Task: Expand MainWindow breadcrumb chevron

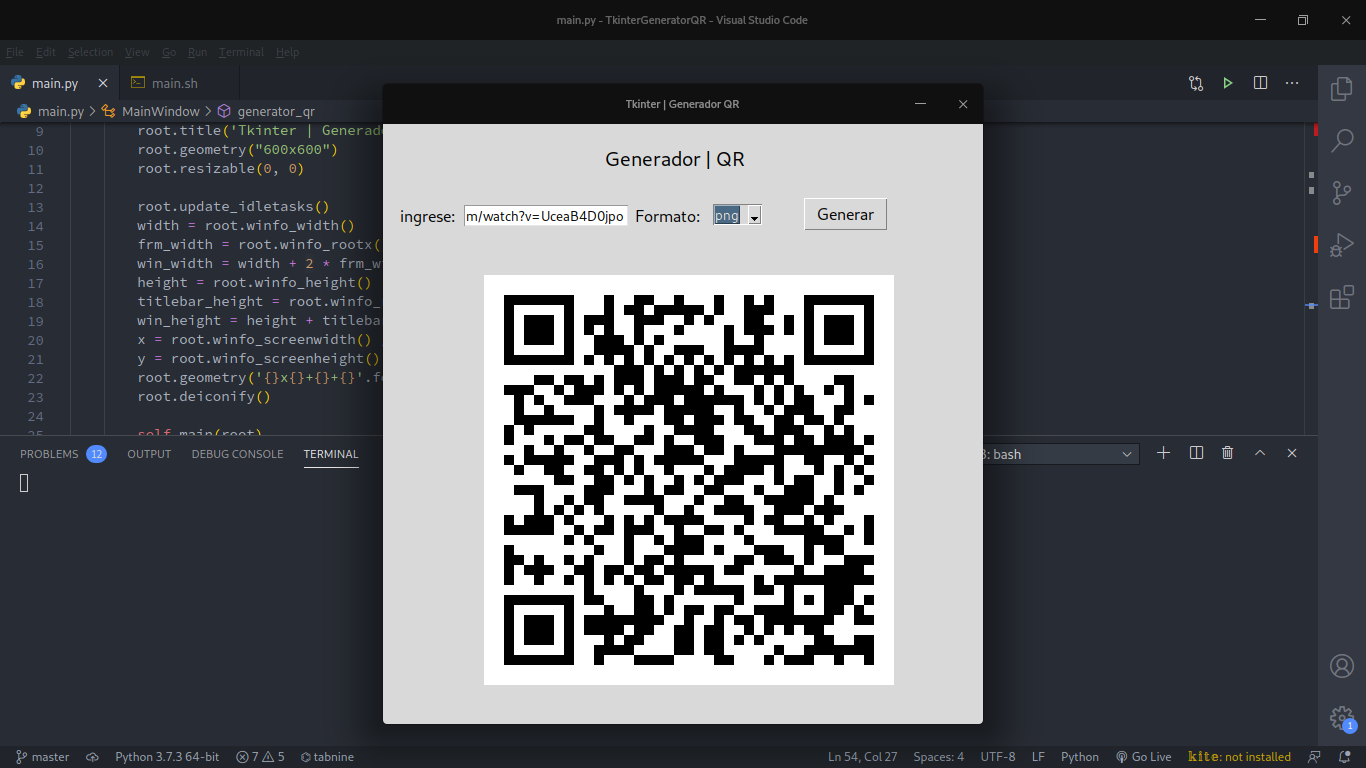Action: [x=208, y=112]
